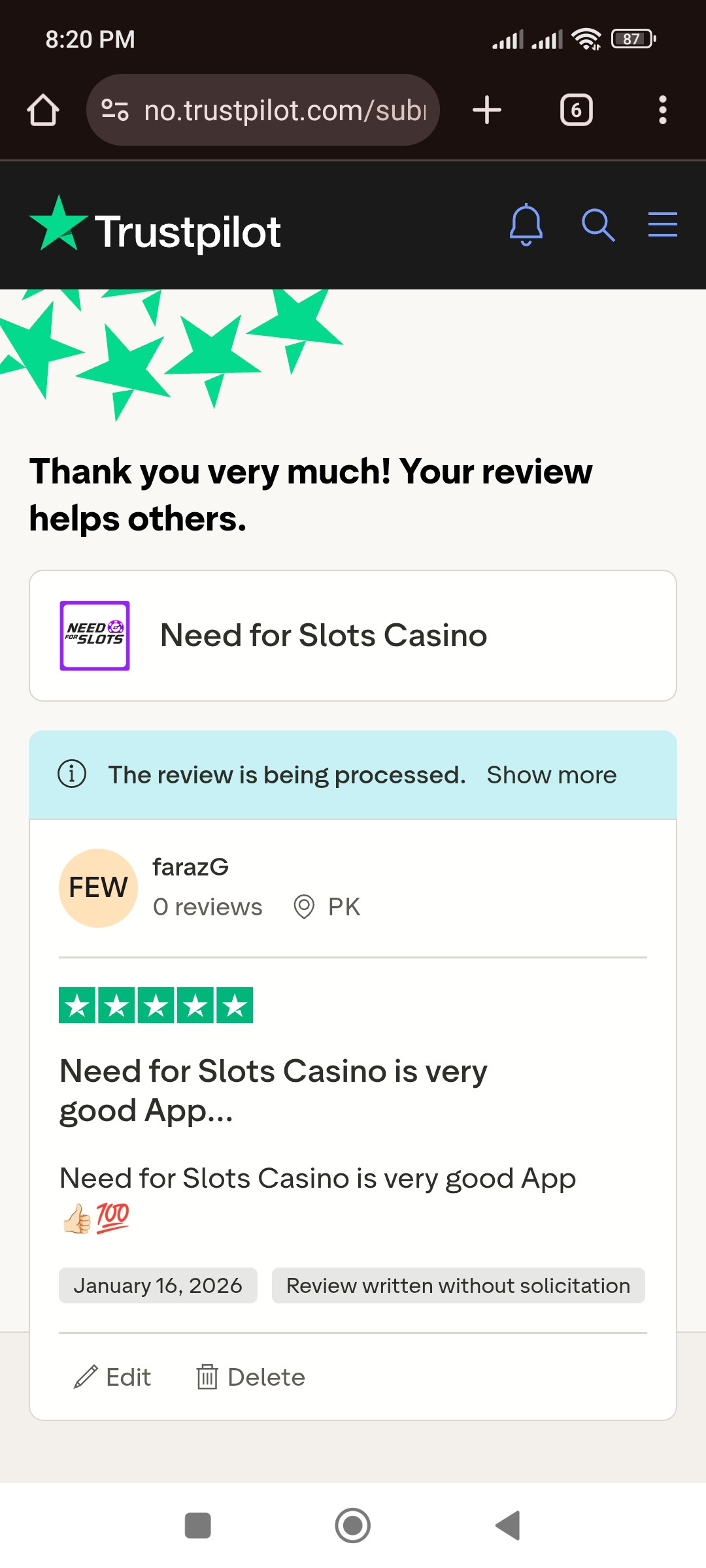Open a new browser tab

pos(487,110)
